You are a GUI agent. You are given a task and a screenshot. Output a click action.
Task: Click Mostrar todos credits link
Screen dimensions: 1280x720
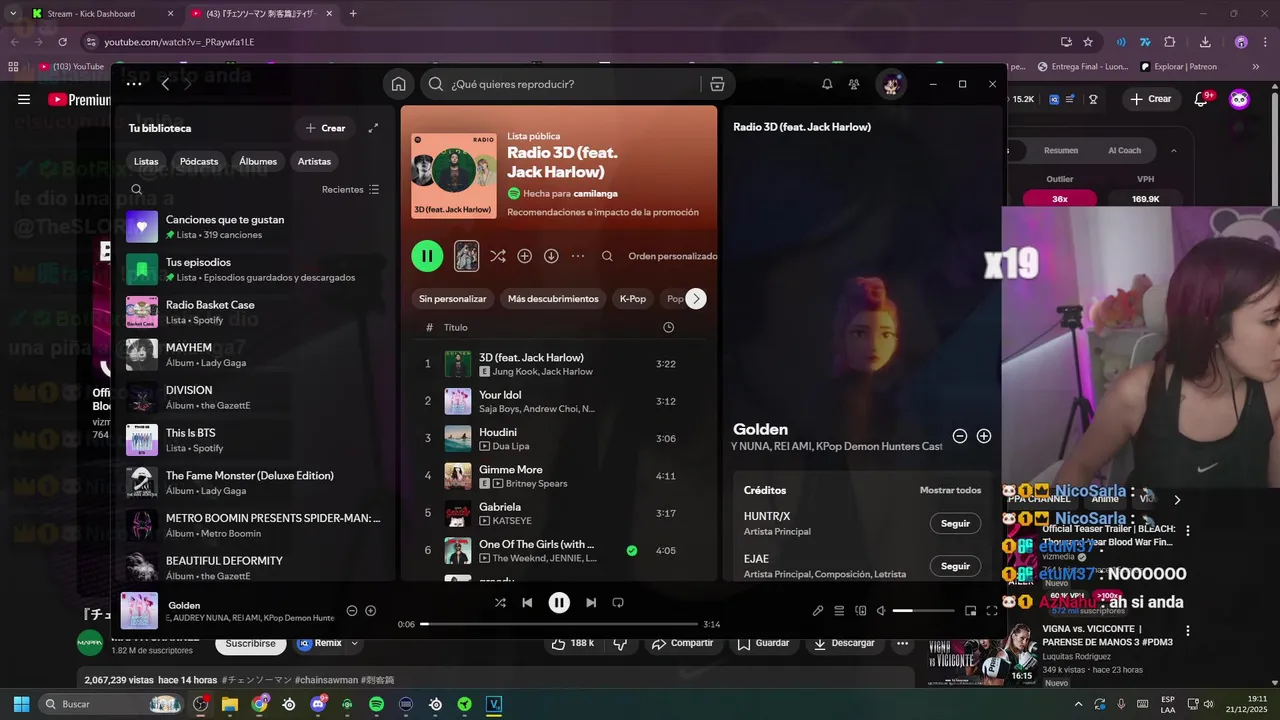click(950, 490)
